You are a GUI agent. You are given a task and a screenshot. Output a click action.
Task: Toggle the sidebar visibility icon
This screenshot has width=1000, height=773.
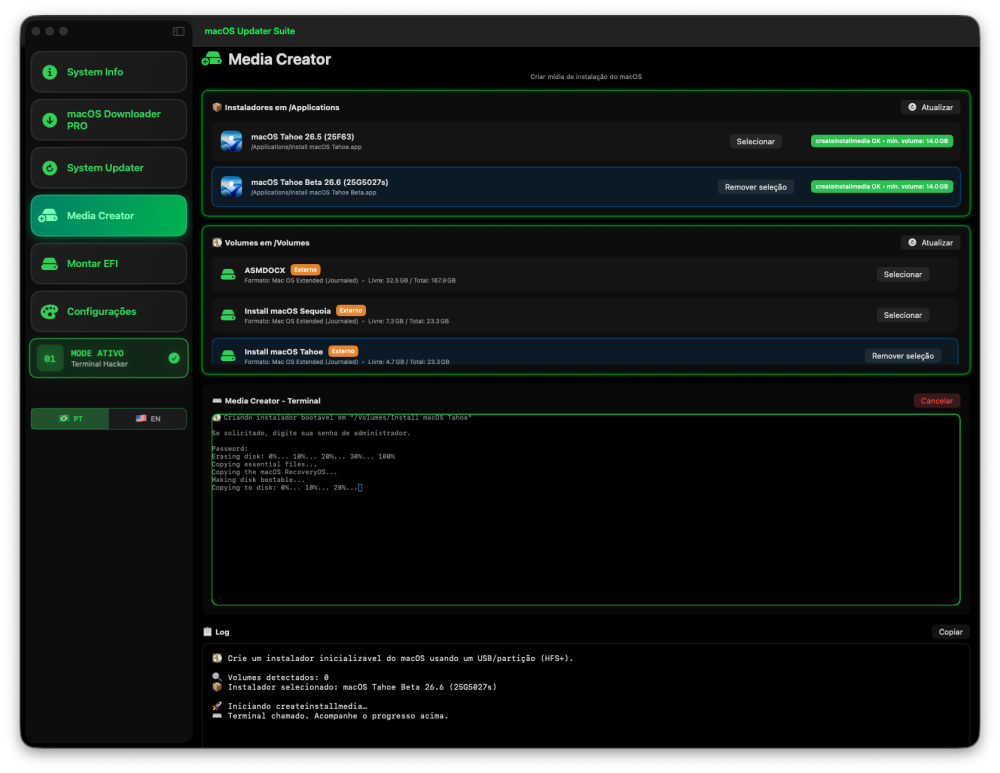[x=179, y=31]
